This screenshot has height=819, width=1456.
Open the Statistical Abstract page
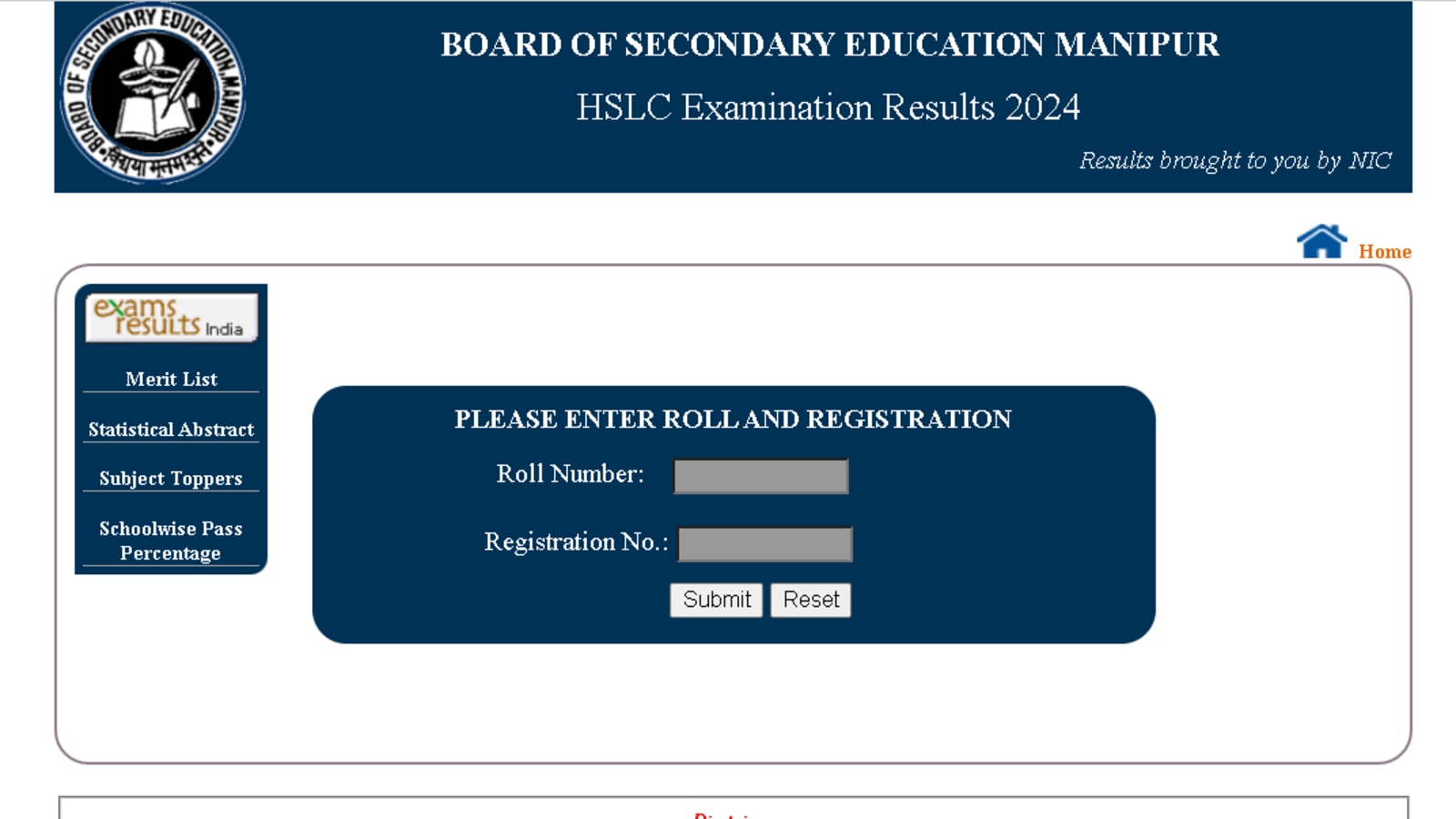pos(170,428)
